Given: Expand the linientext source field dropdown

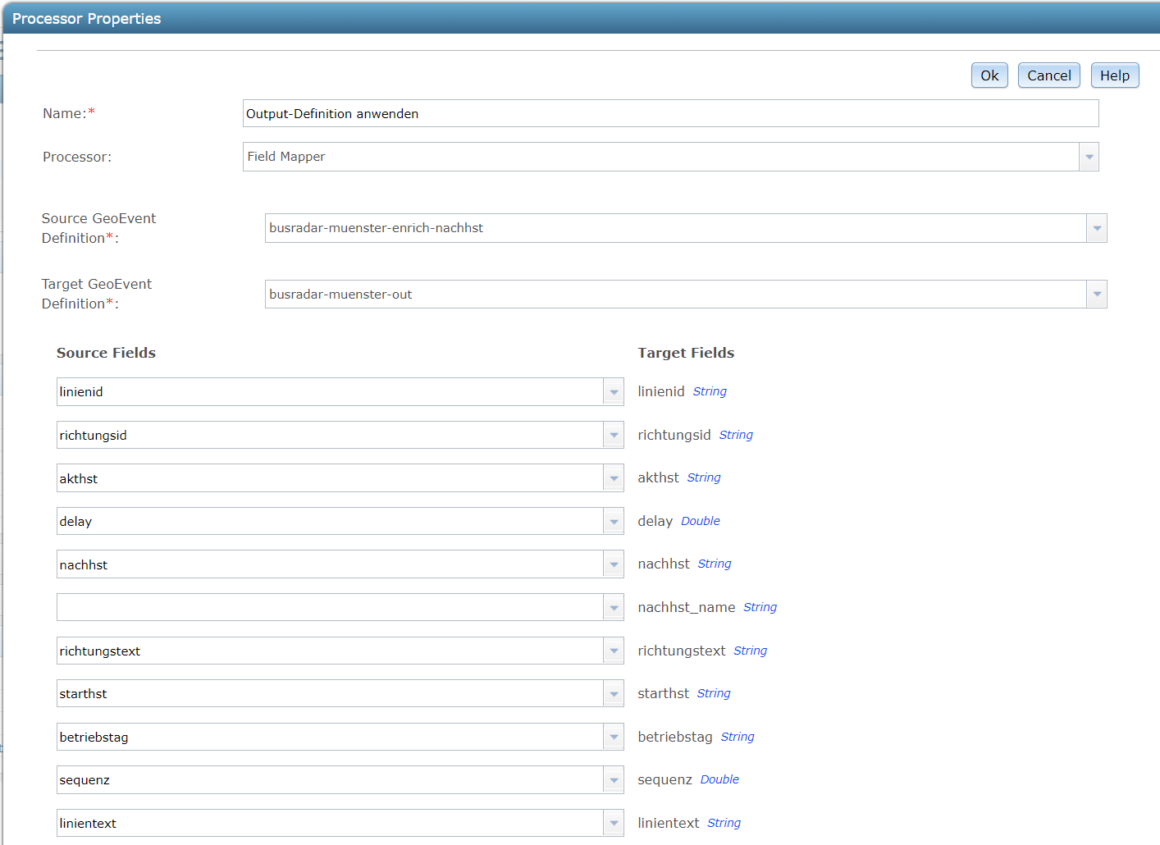Looking at the screenshot, I should coord(614,823).
